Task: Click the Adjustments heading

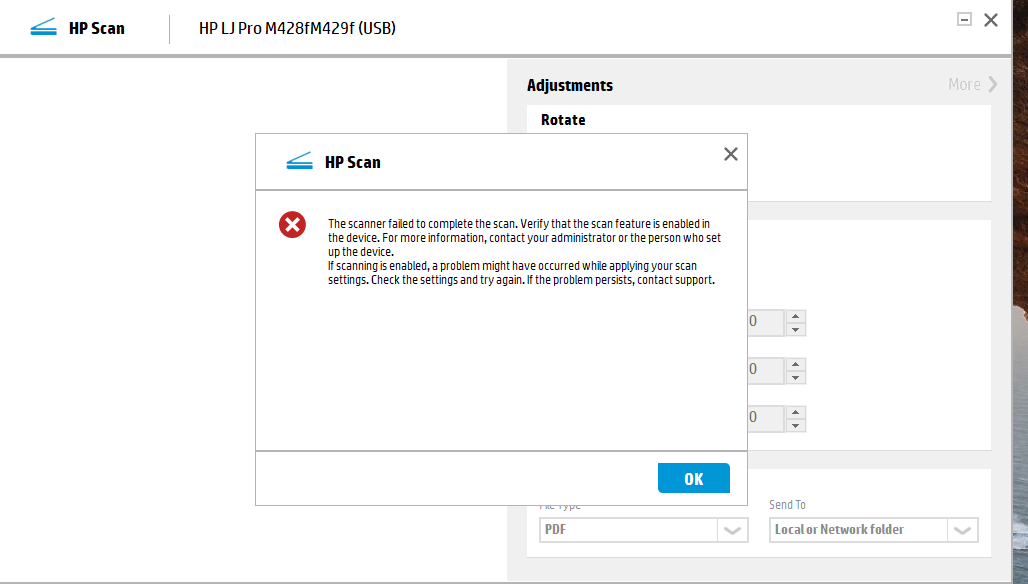Action: [x=570, y=85]
